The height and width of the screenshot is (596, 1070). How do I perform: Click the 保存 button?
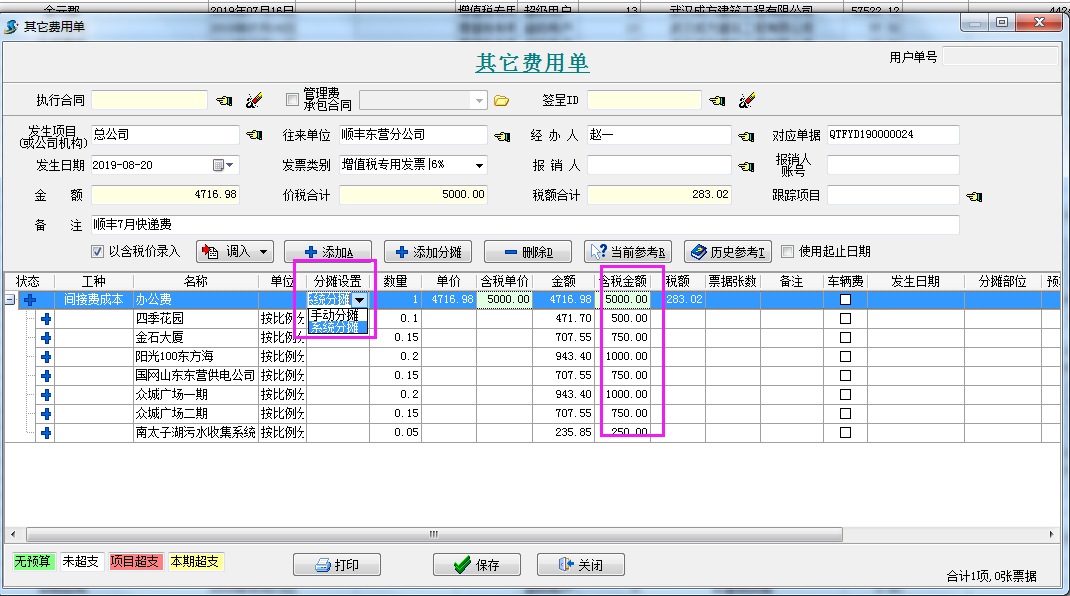[x=476, y=565]
